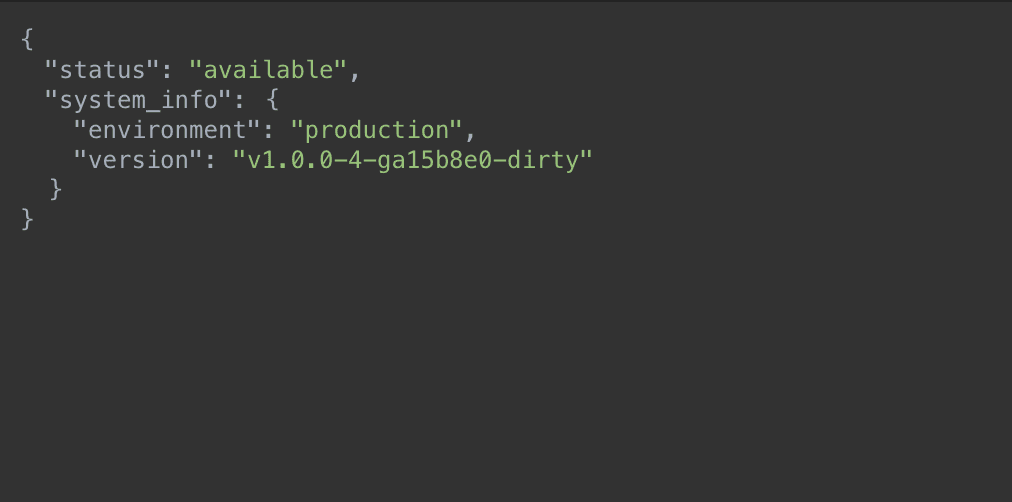Click the "system_info" key
Viewport: 1012px width, 502px height.
pos(139,100)
